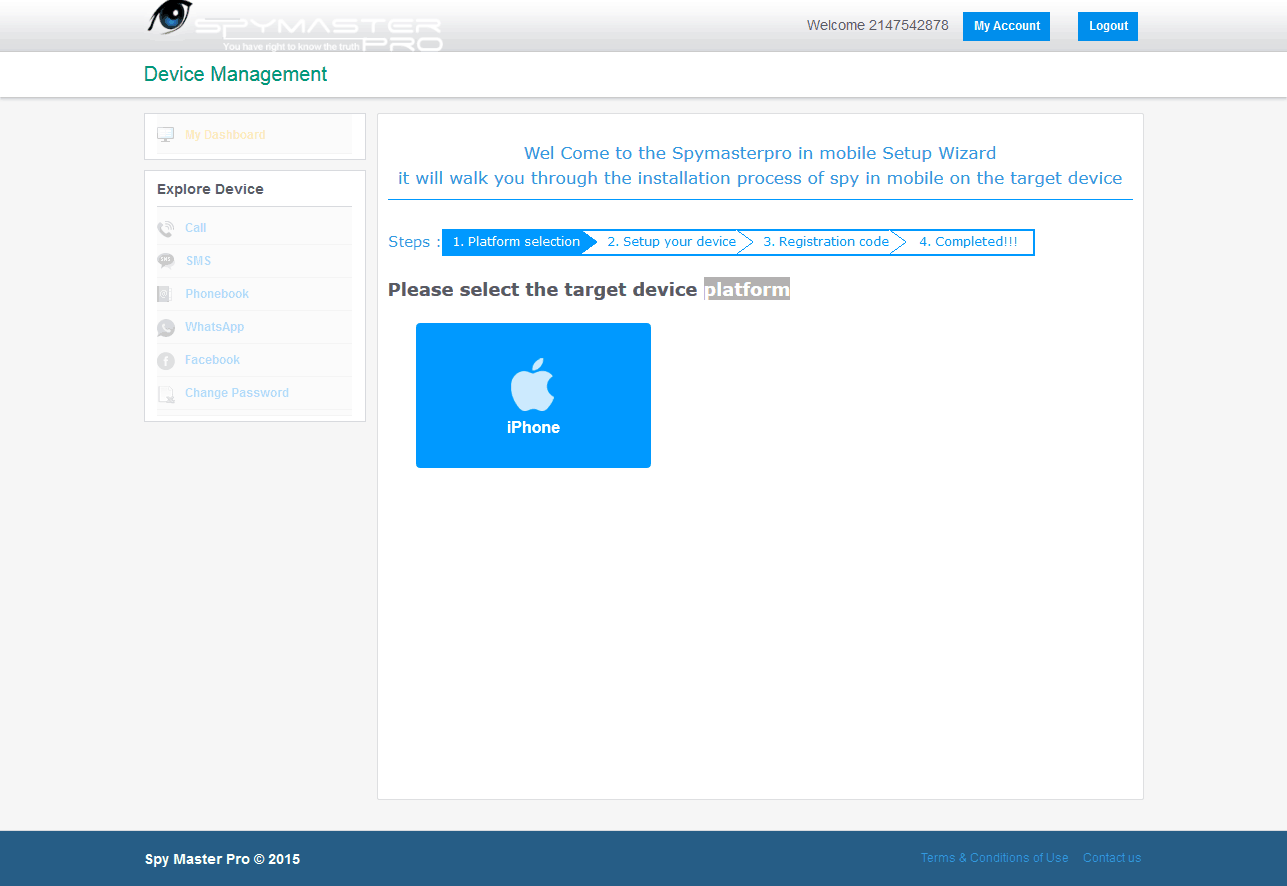1287x886 pixels.
Task: Open the Call log link
Action: pyautogui.click(x=196, y=228)
